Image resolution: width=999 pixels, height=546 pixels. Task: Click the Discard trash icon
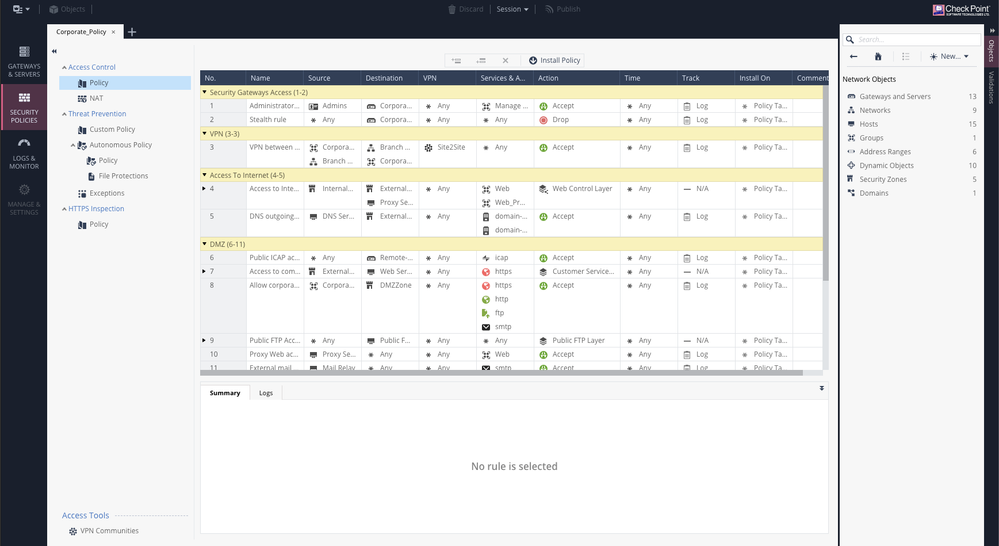(450, 9)
